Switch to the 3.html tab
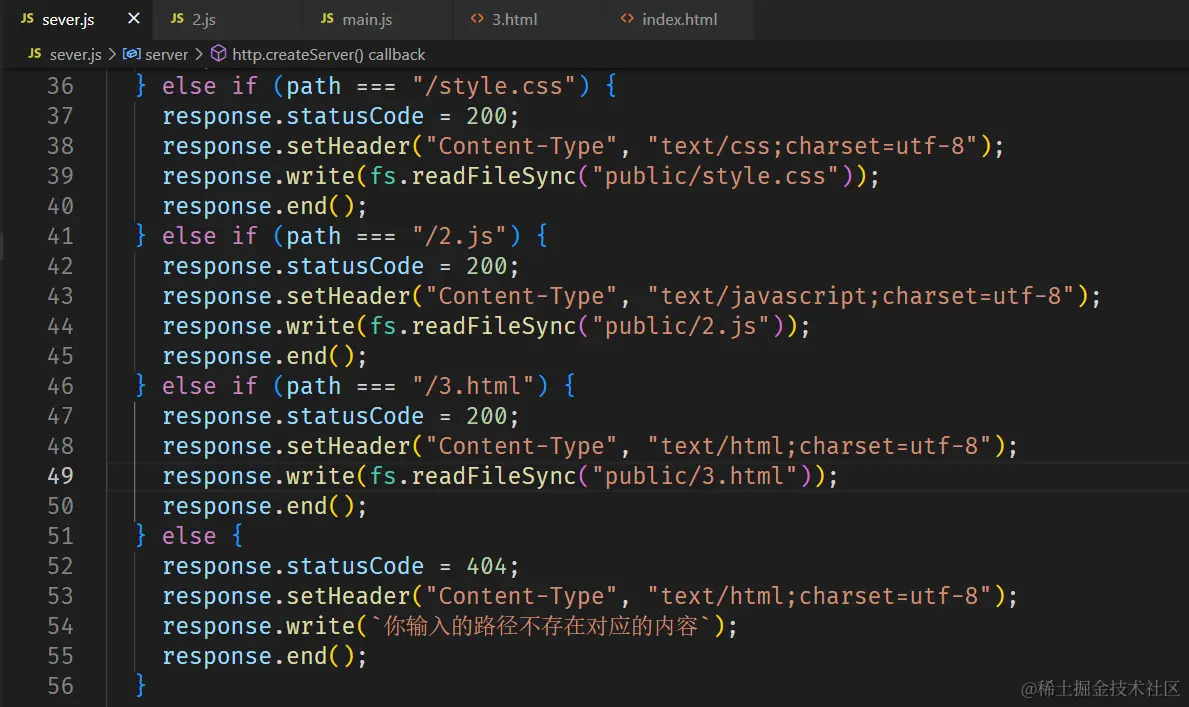 point(515,19)
